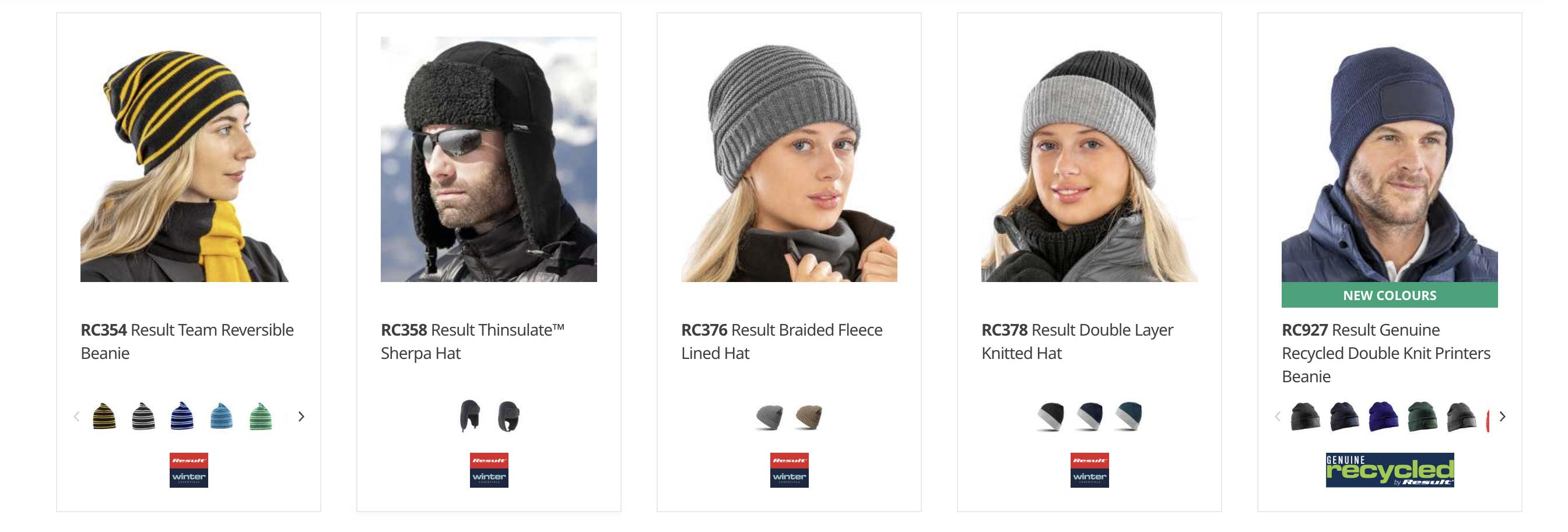Click the Result Winter logo under RC376
1568x532 pixels.
790,470
